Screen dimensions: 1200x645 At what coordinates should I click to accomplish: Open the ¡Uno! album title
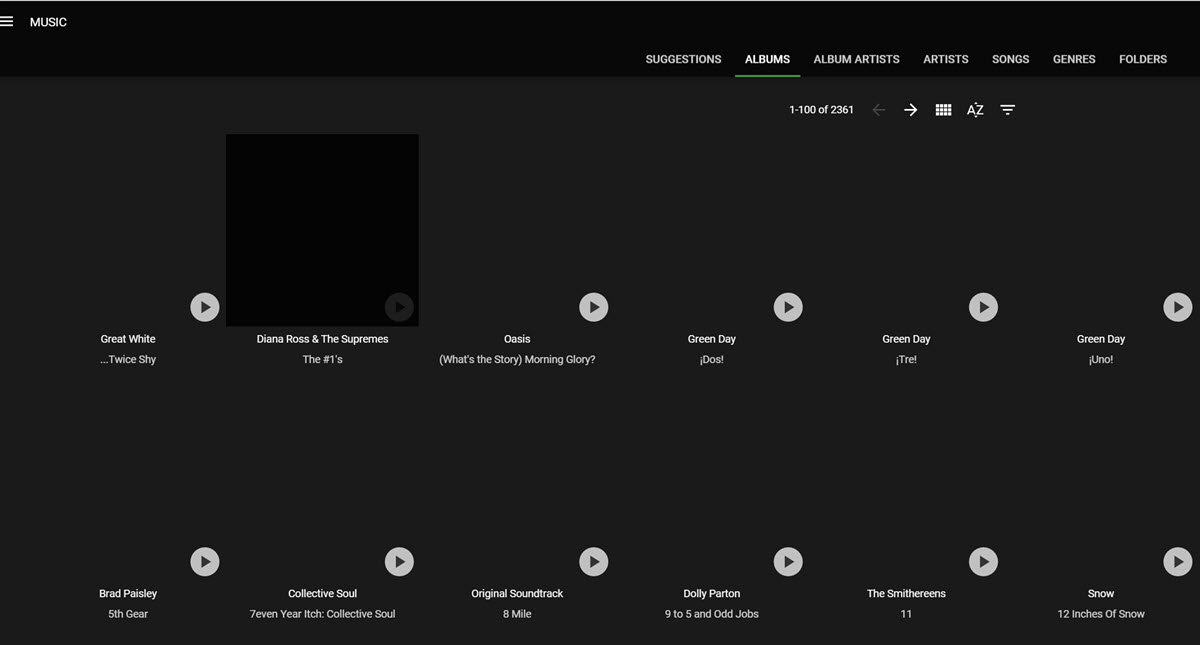coord(1101,359)
